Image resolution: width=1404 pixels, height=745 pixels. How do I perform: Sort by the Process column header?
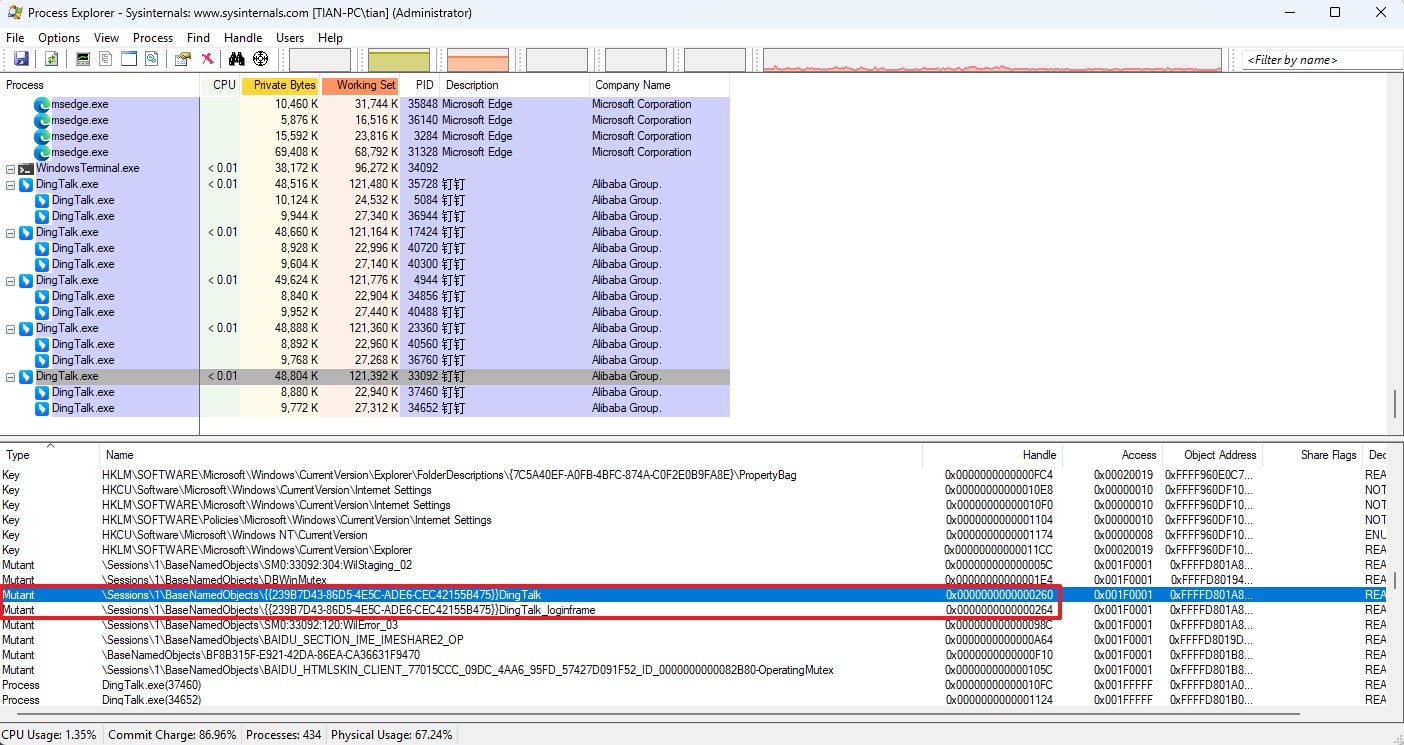100,85
